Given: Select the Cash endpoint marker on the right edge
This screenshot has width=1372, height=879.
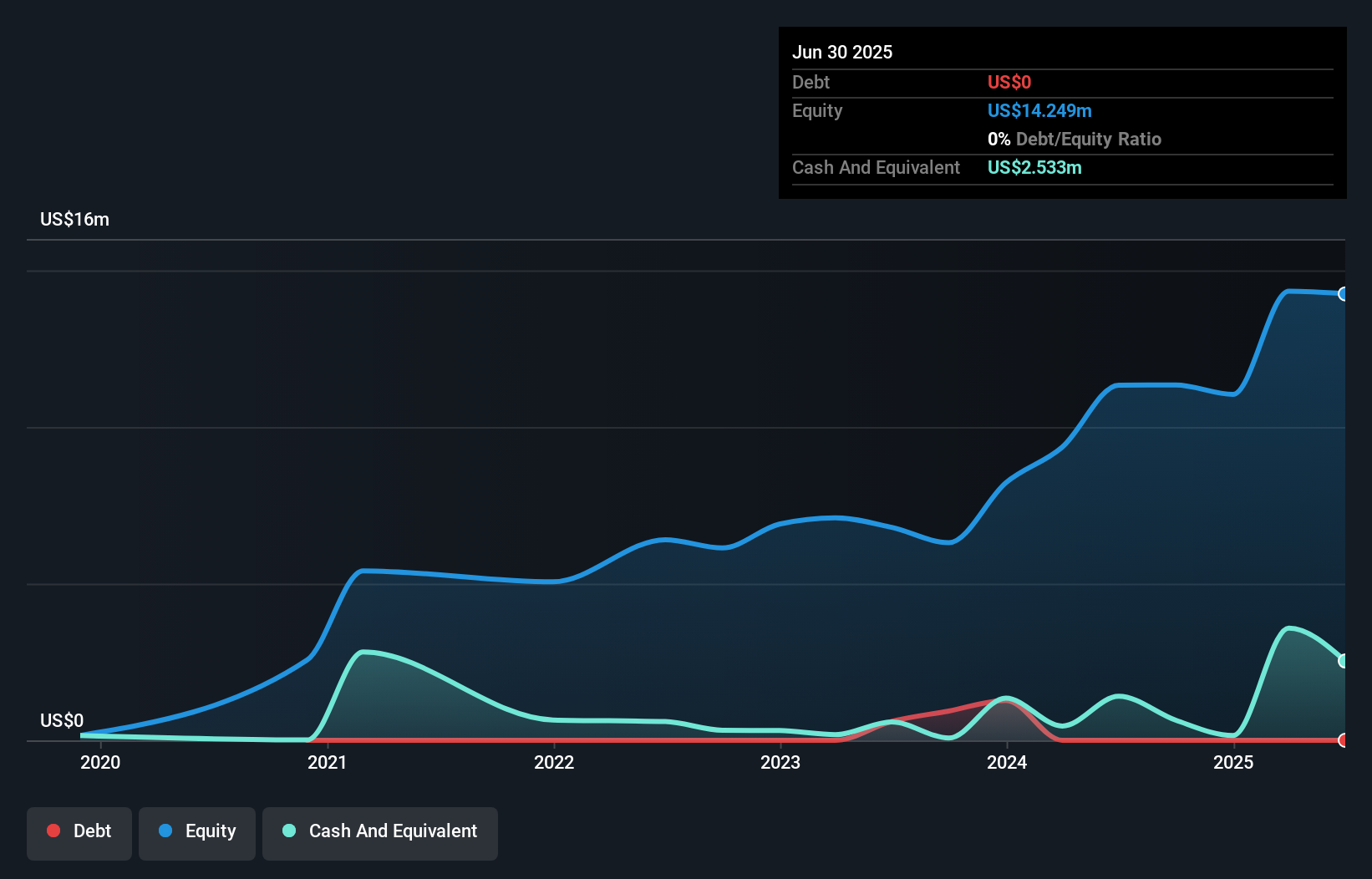Looking at the screenshot, I should 1344,661.
